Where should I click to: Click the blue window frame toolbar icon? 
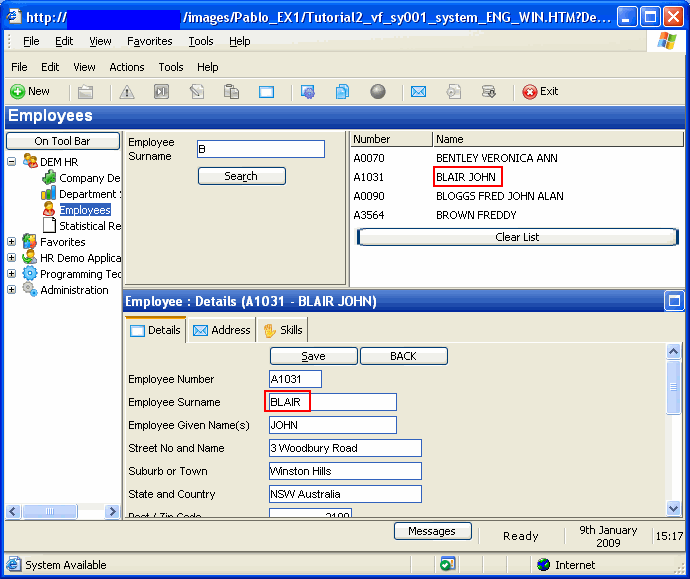click(266, 92)
